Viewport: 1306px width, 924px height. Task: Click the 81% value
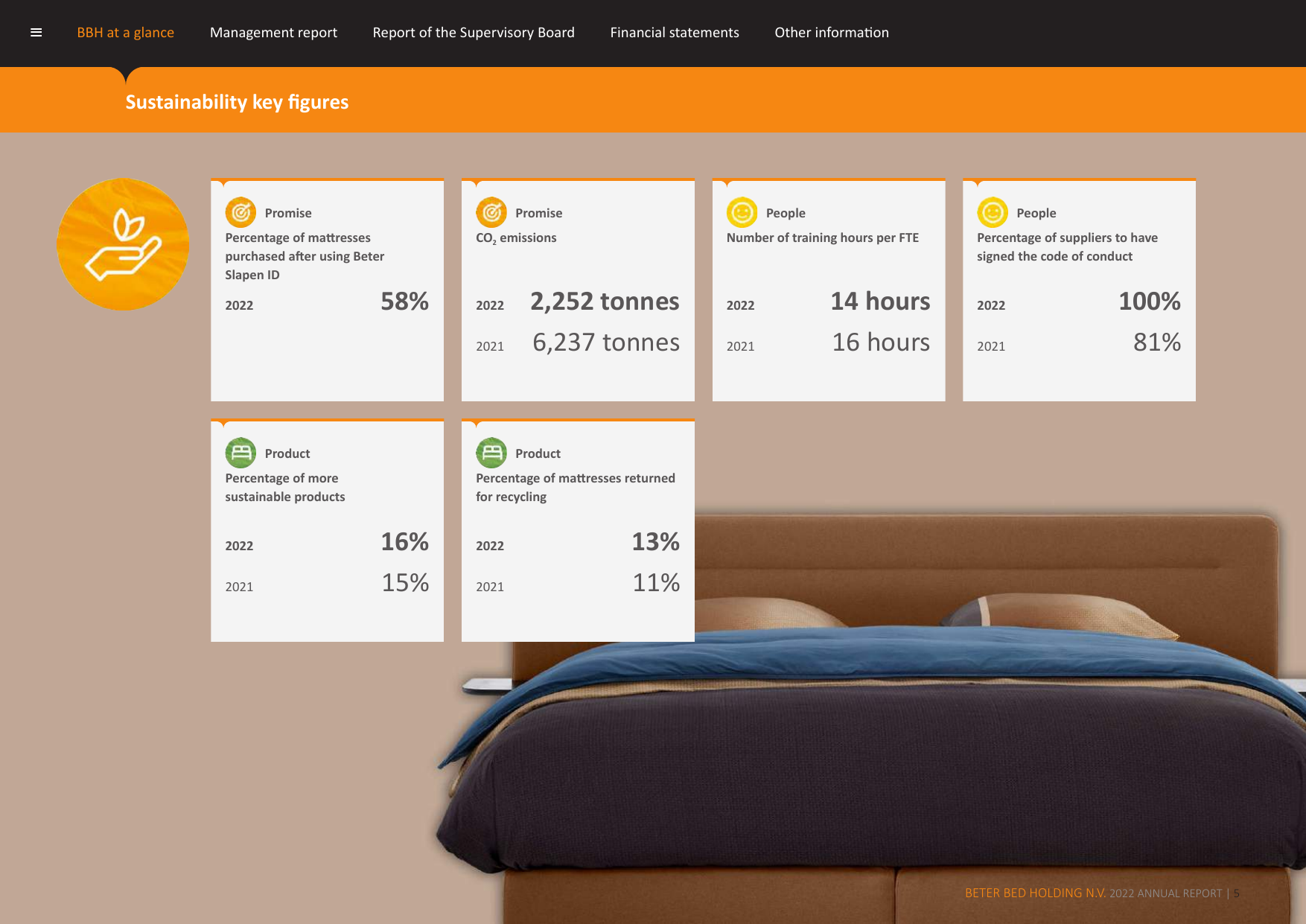pos(1157,342)
